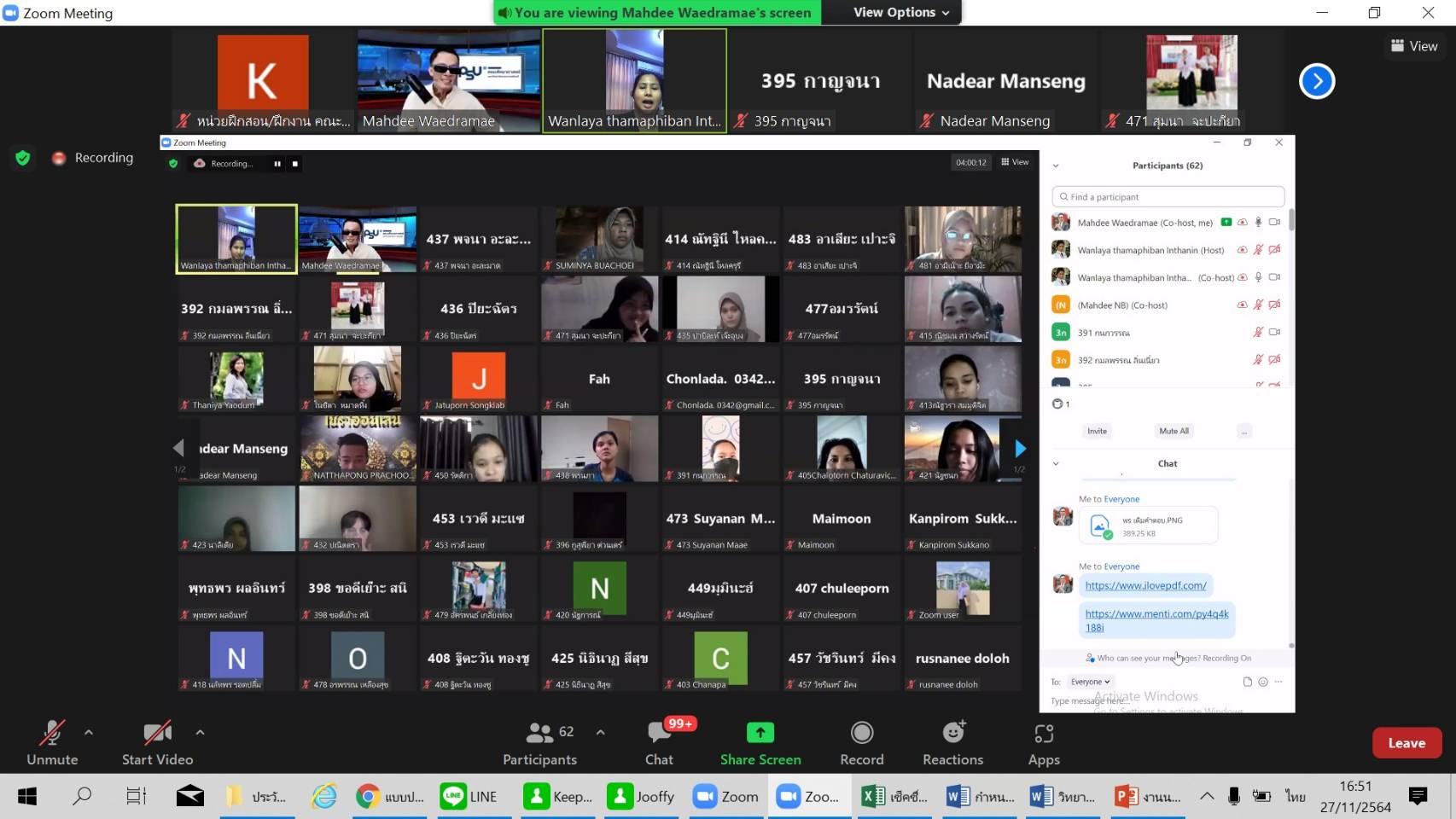Click the green encryption shield icon beside Recording
This screenshot has height=819, width=1456.
(23, 158)
